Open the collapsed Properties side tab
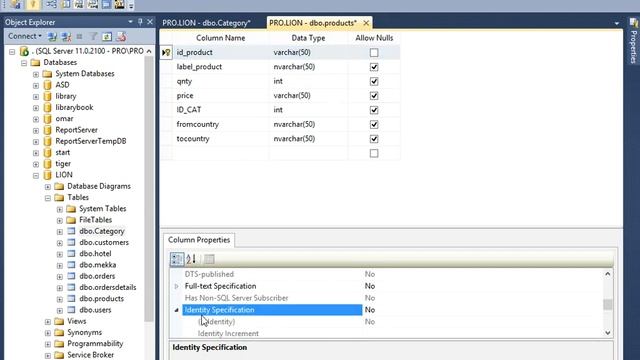The height and width of the screenshot is (360, 640). tap(633, 41)
